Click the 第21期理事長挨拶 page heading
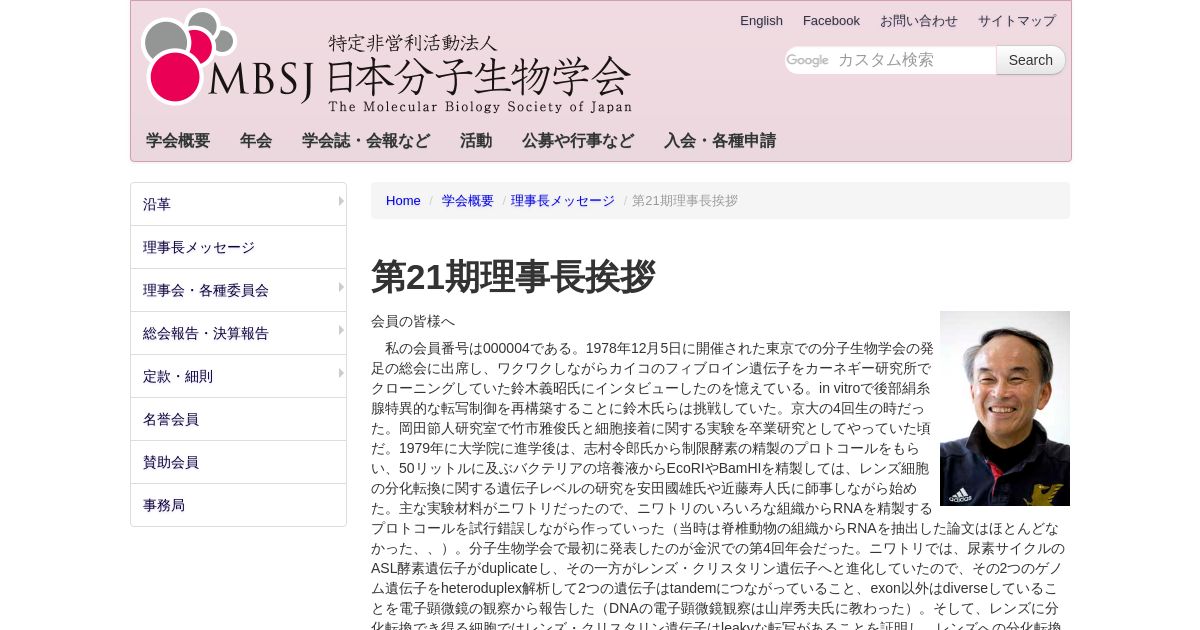The width and height of the screenshot is (1200, 630). coord(513,277)
